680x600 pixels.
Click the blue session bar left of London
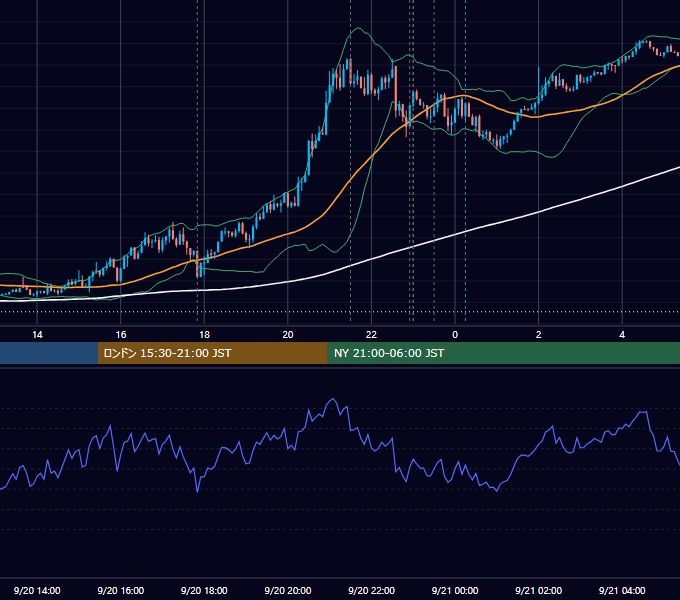[49, 353]
